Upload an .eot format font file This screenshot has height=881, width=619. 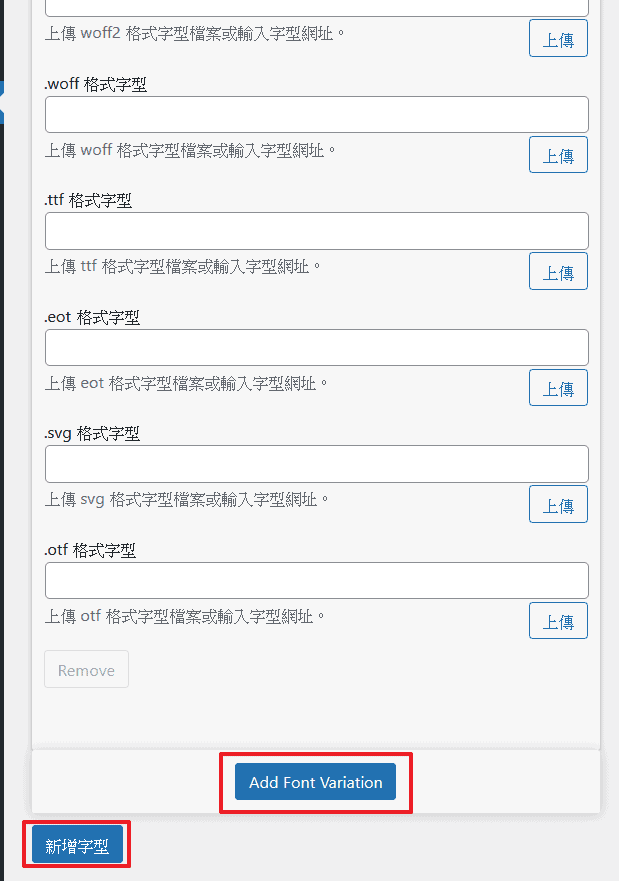pos(558,388)
